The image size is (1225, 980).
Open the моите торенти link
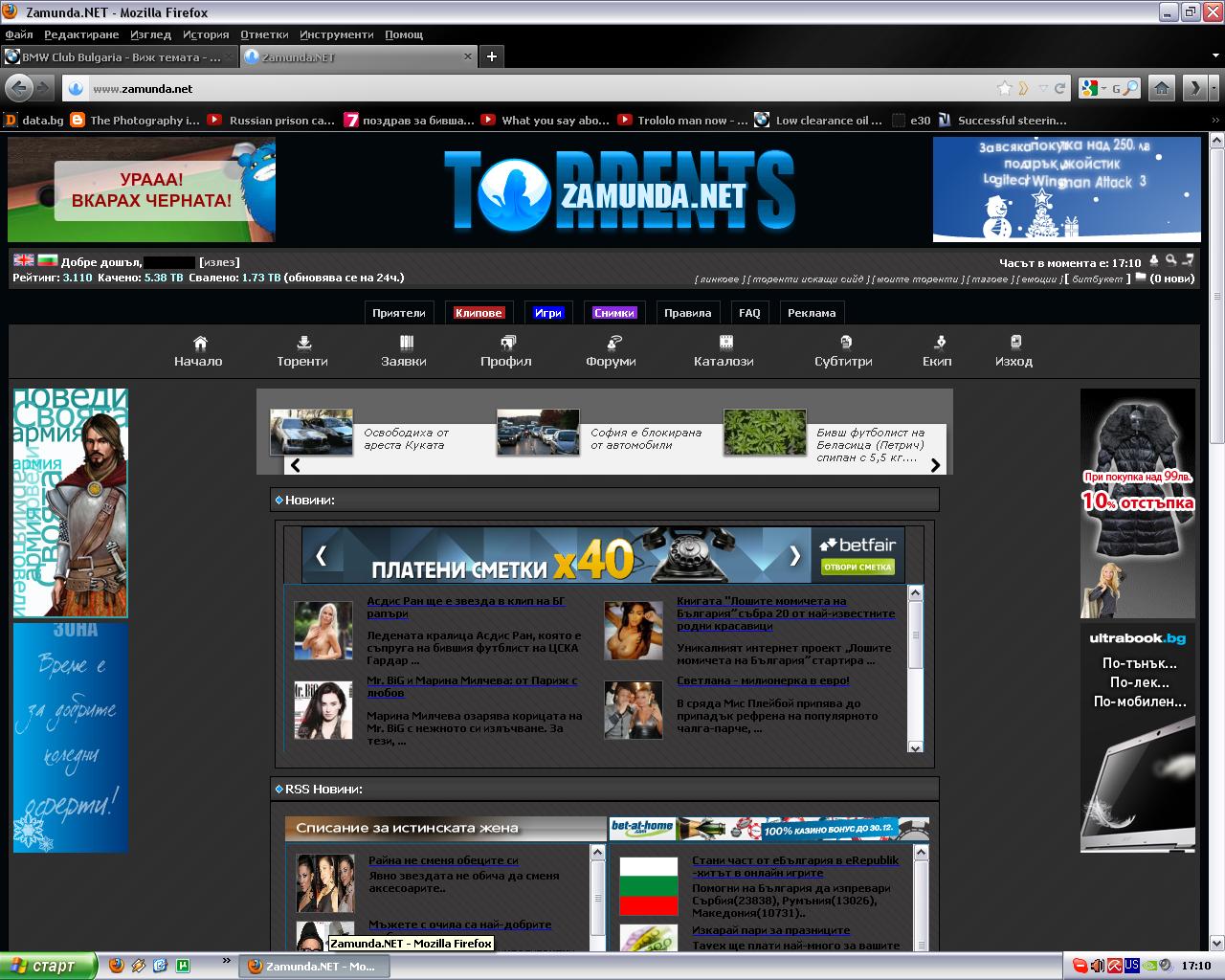point(917,279)
